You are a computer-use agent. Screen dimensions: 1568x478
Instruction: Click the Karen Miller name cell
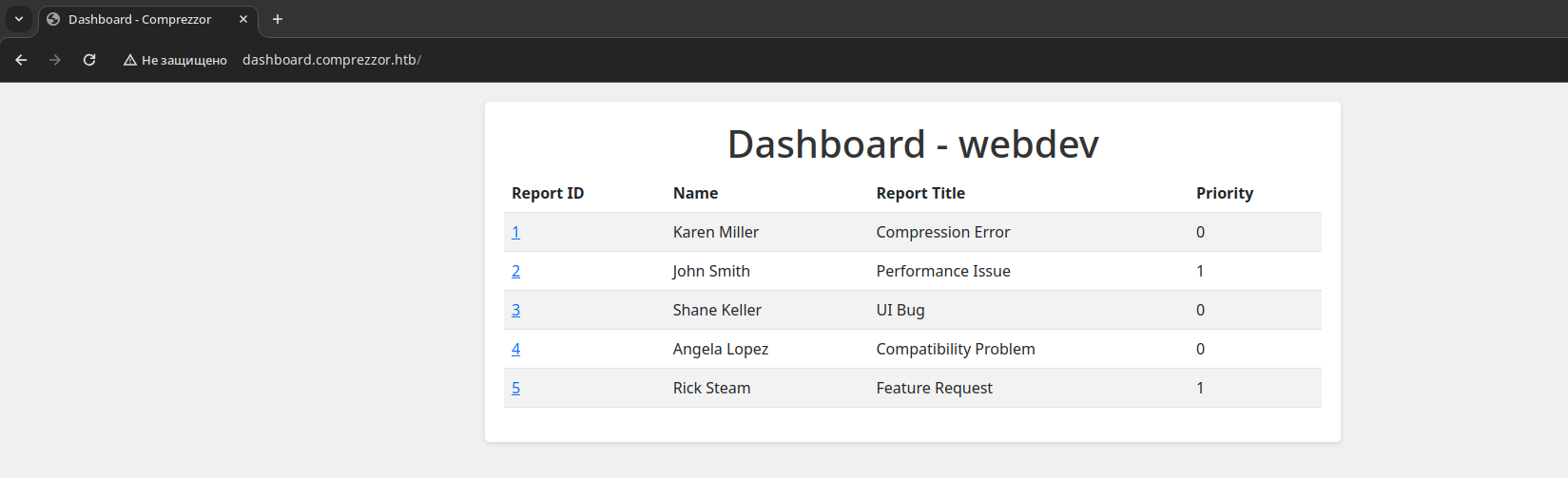[x=716, y=232]
